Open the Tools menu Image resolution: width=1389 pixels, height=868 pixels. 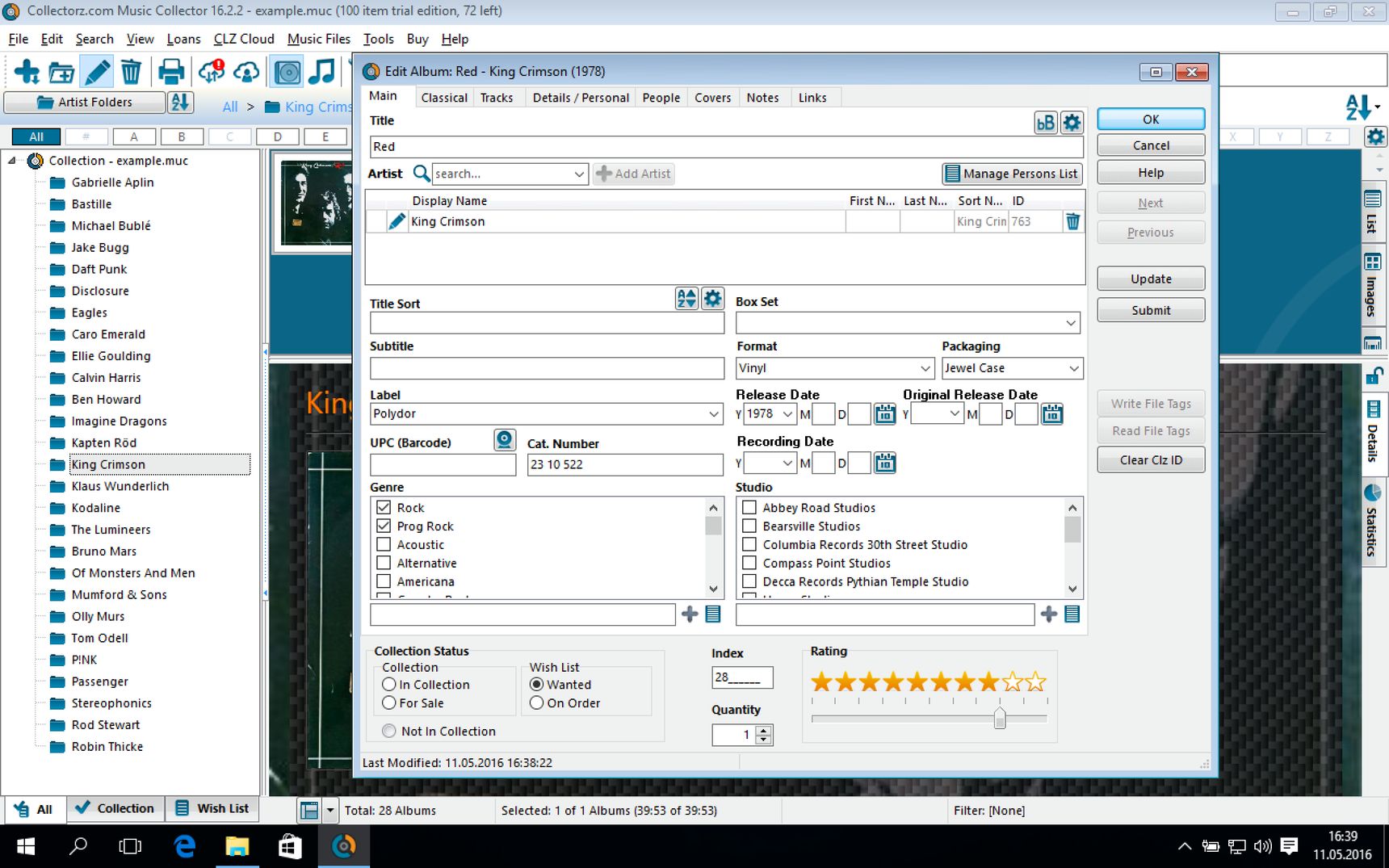[x=378, y=39]
